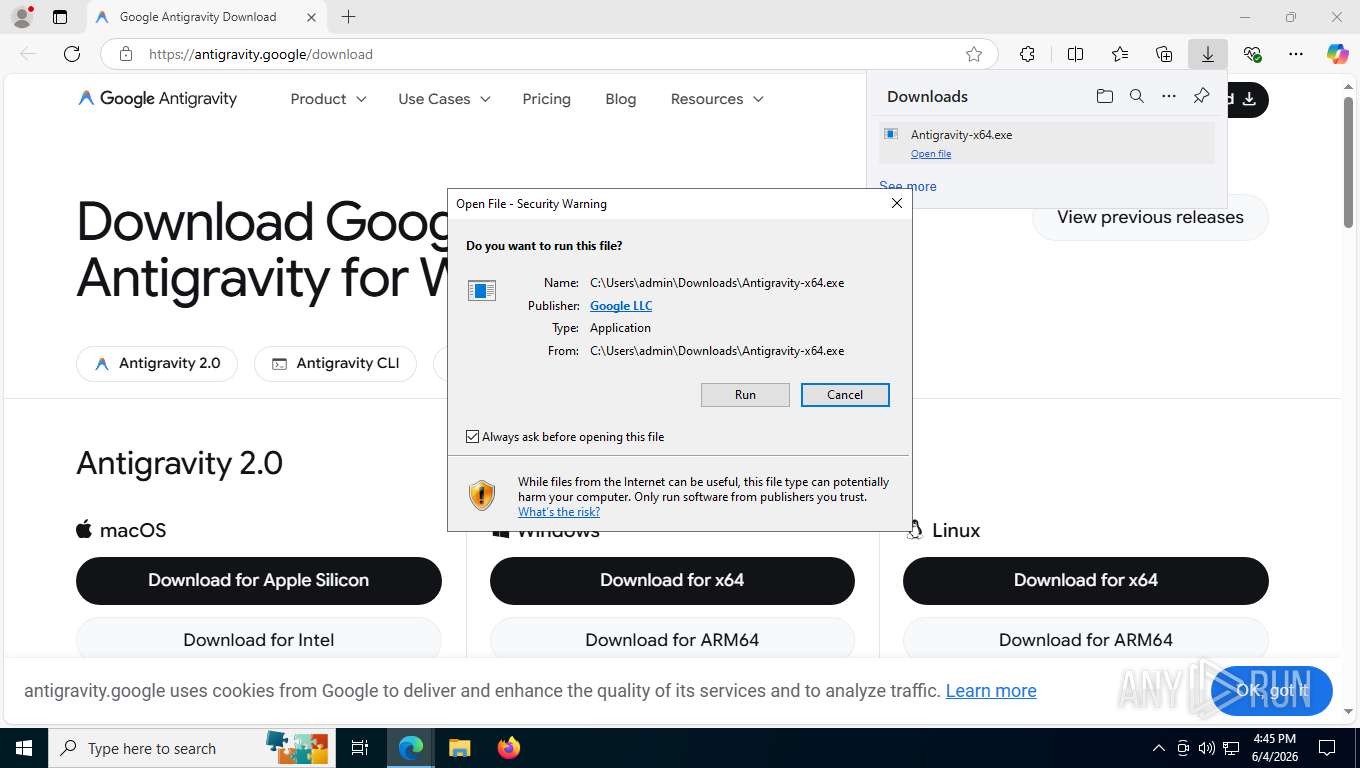Close the Google Antigravity Download tab
The height and width of the screenshot is (768, 1360).
(311, 17)
